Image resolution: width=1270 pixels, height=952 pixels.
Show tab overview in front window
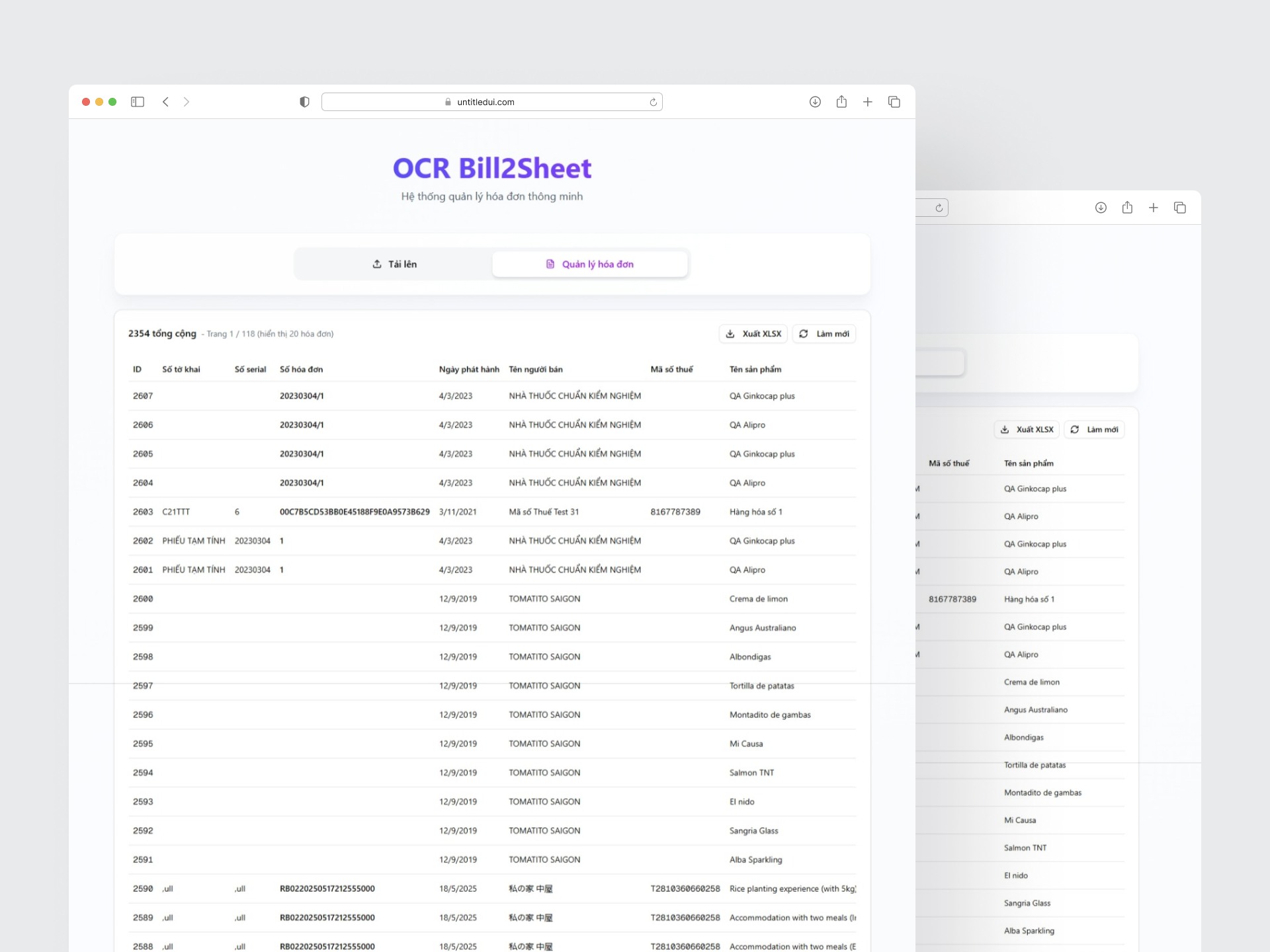894,102
